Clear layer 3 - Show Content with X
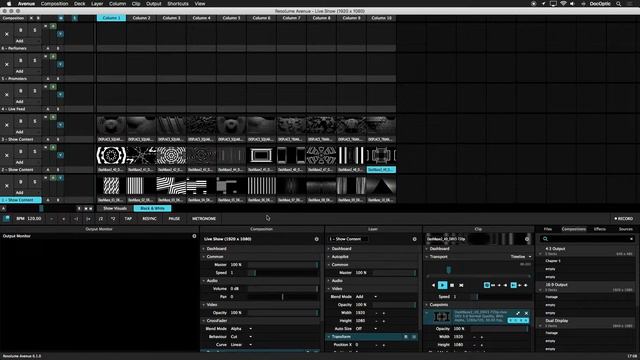Viewport: 640px width, 360px height. (x=7, y=125)
